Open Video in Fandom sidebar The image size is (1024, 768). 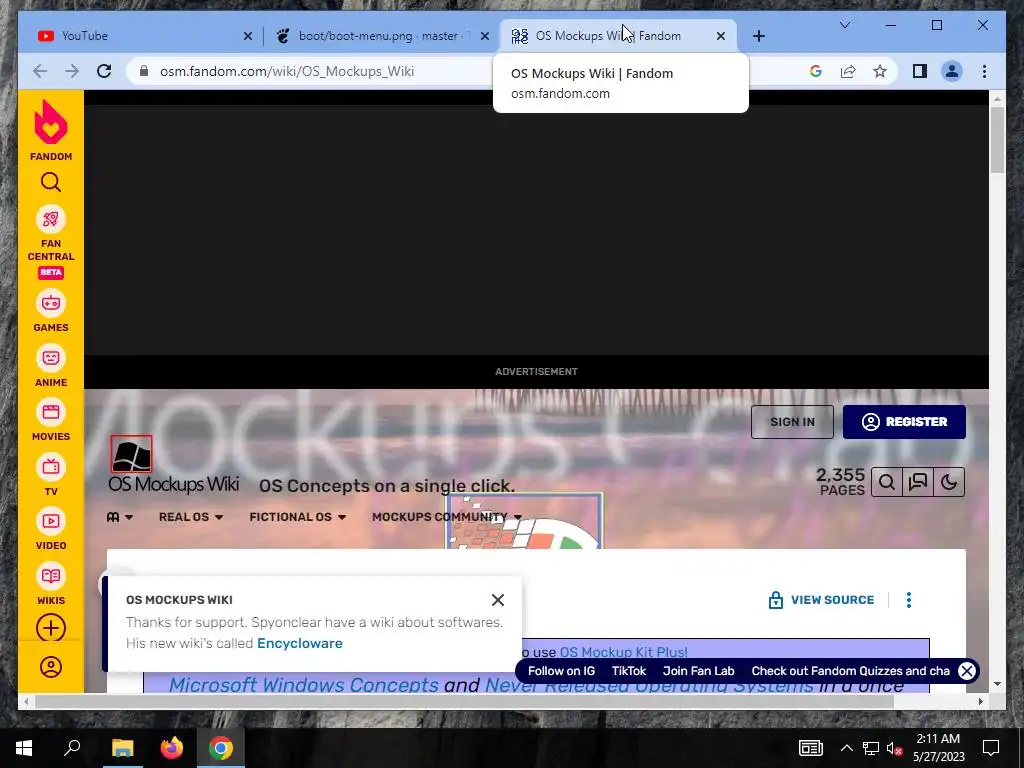[x=51, y=529]
